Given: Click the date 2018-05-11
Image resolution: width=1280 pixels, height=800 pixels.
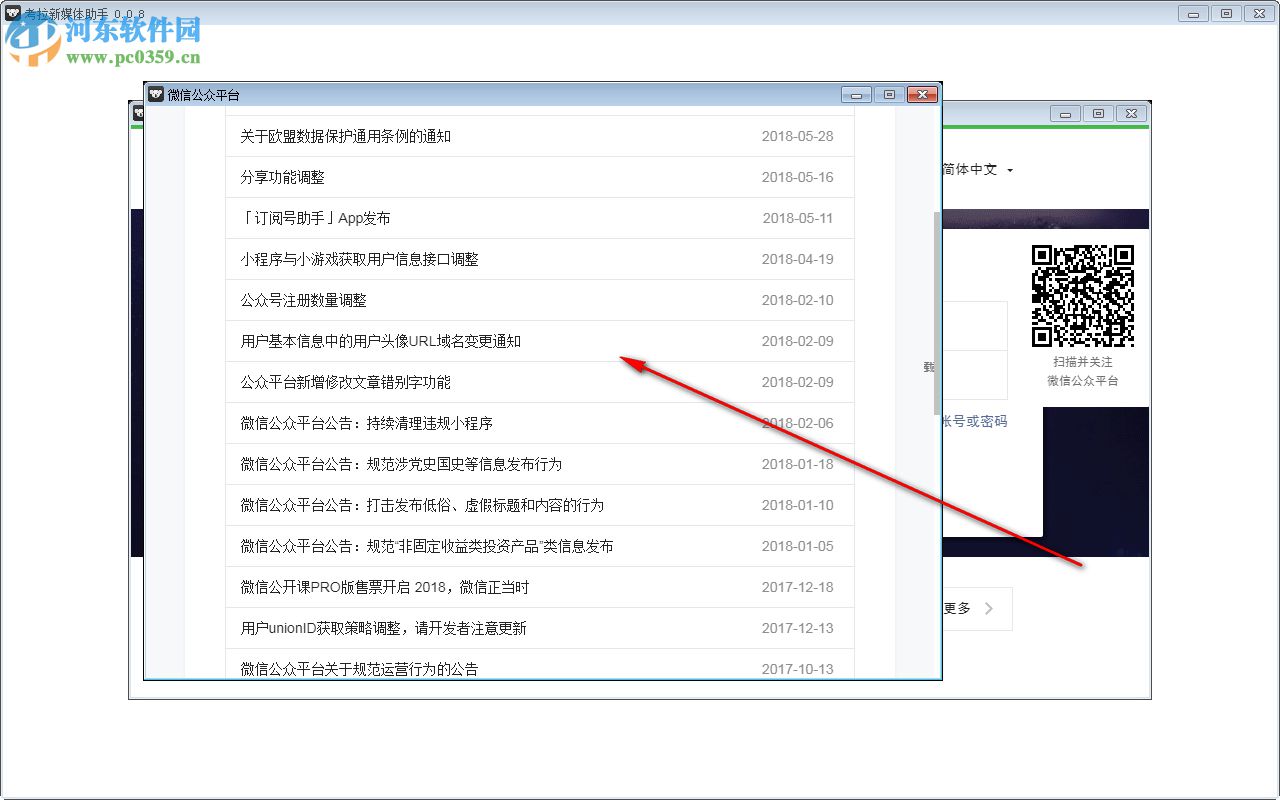Looking at the screenshot, I should click(797, 218).
